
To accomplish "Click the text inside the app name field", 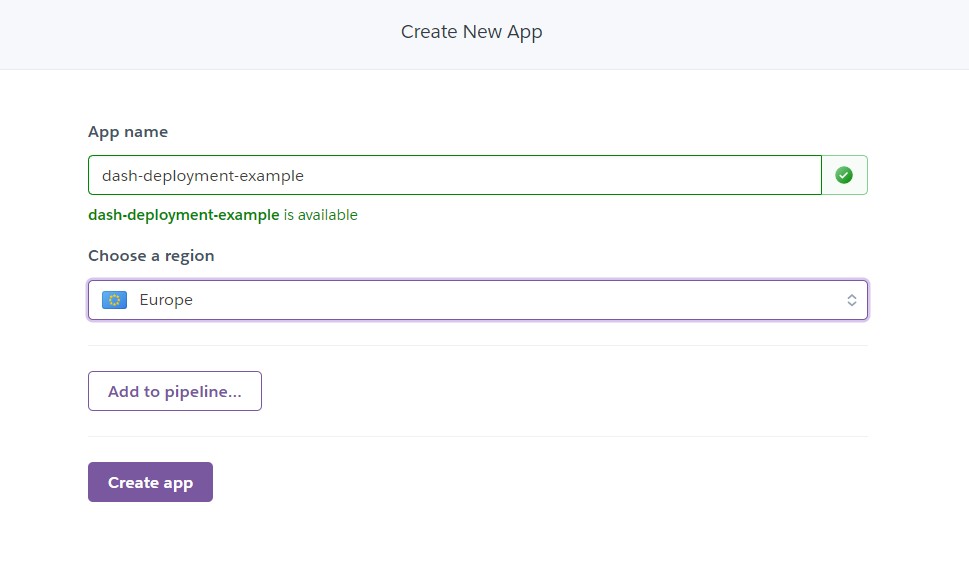I will (203, 176).
